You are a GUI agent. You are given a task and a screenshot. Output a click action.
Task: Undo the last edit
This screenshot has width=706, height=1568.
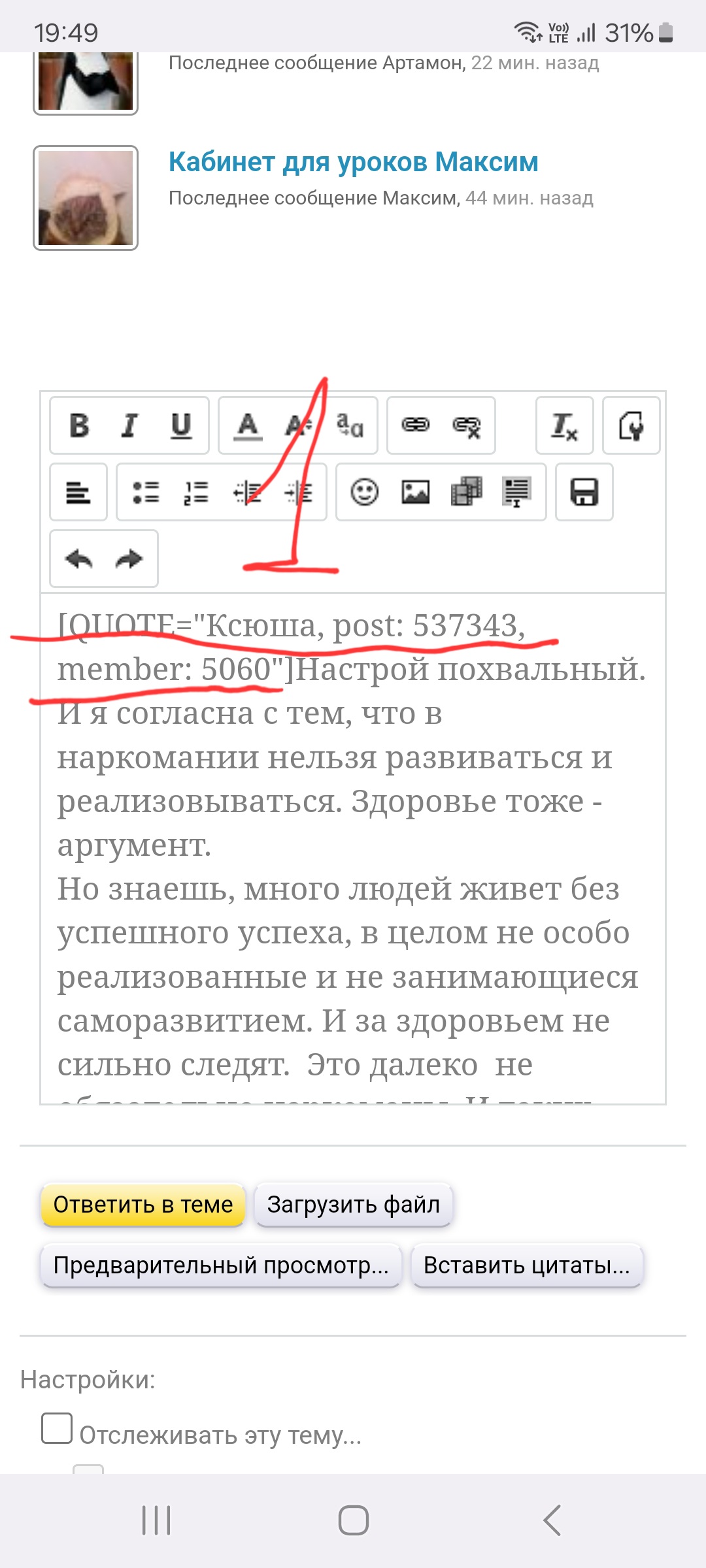tap(79, 559)
